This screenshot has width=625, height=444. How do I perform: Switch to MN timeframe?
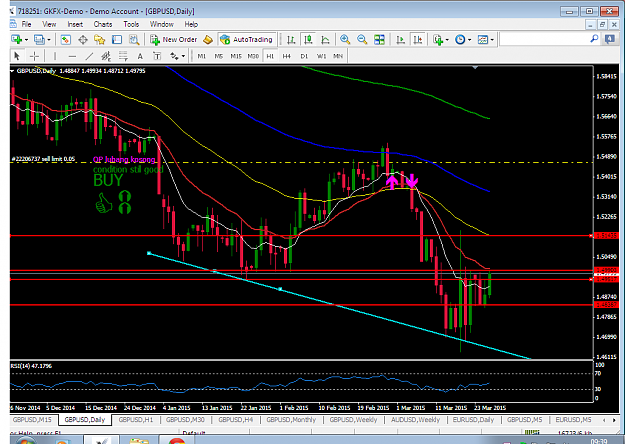338,56
